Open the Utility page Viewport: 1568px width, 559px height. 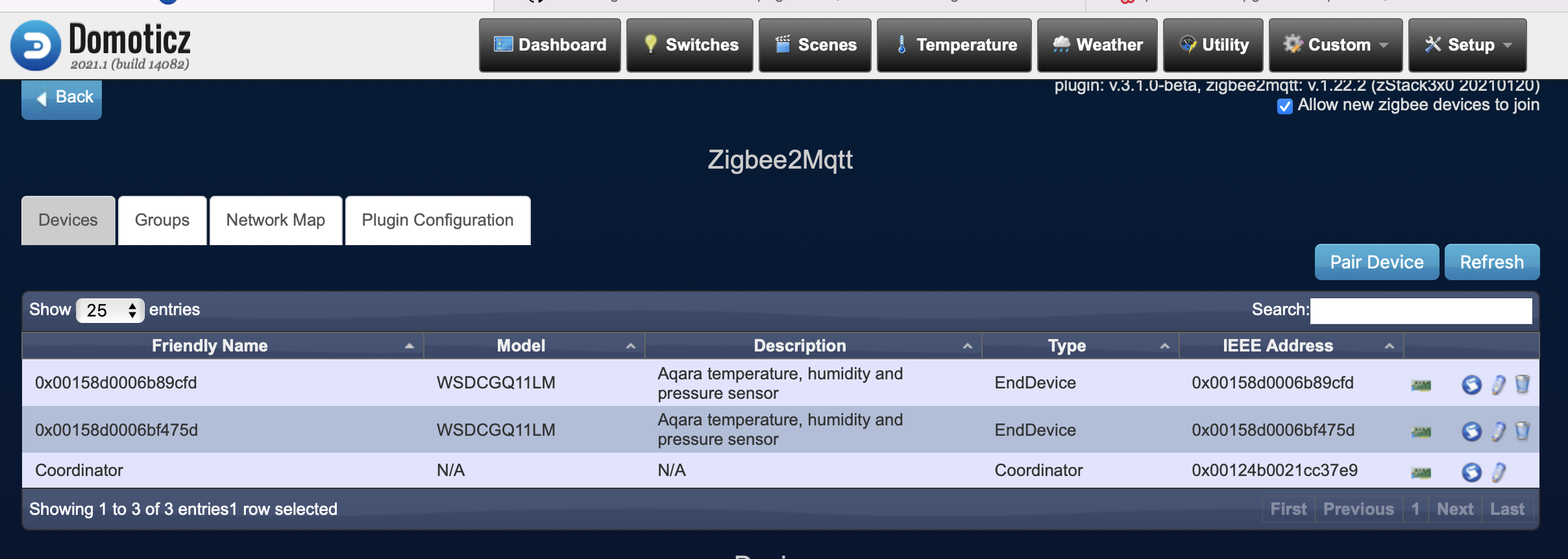point(1213,45)
